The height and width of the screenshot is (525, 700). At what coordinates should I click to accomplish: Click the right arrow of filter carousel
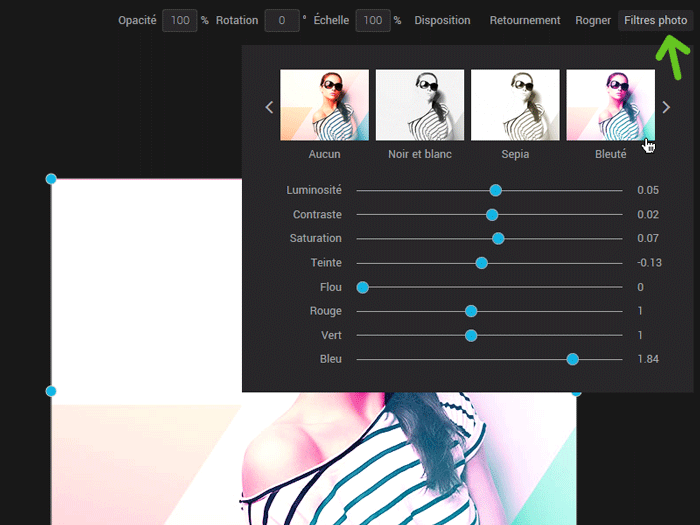pos(667,107)
